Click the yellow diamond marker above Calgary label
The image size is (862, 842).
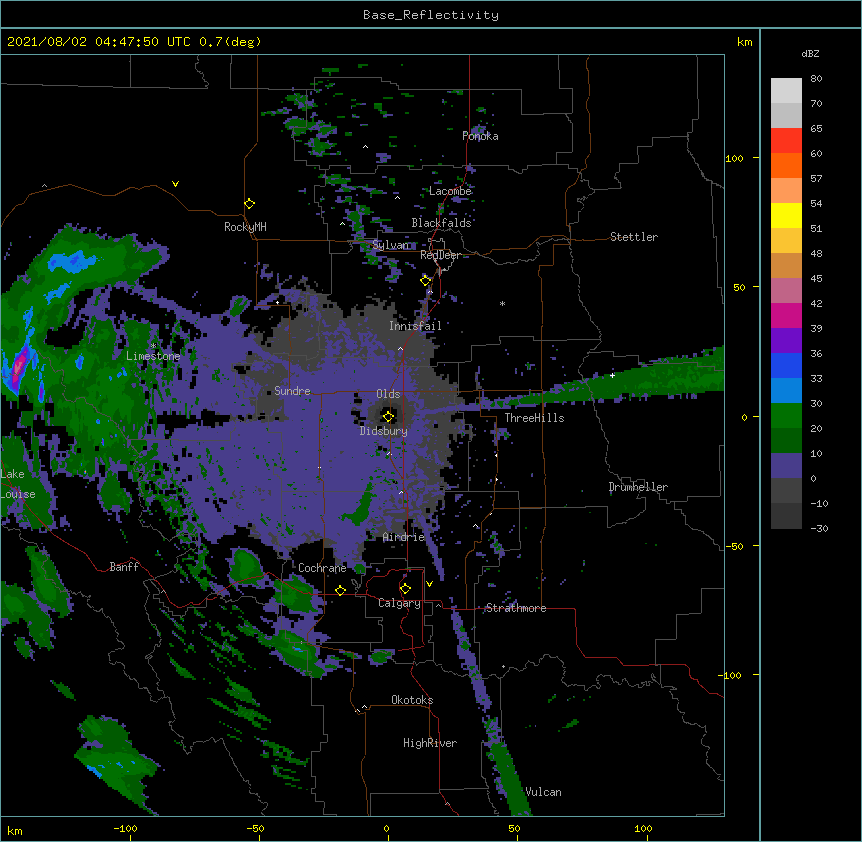tap(405, 589)
